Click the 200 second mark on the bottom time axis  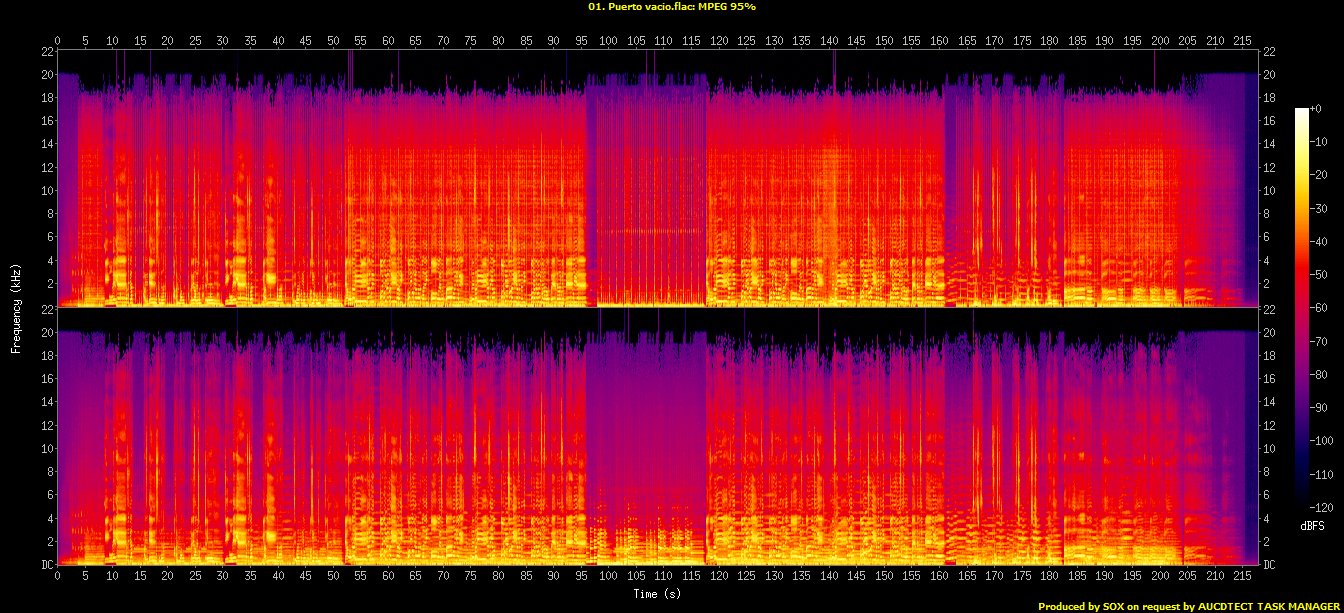1159,576
